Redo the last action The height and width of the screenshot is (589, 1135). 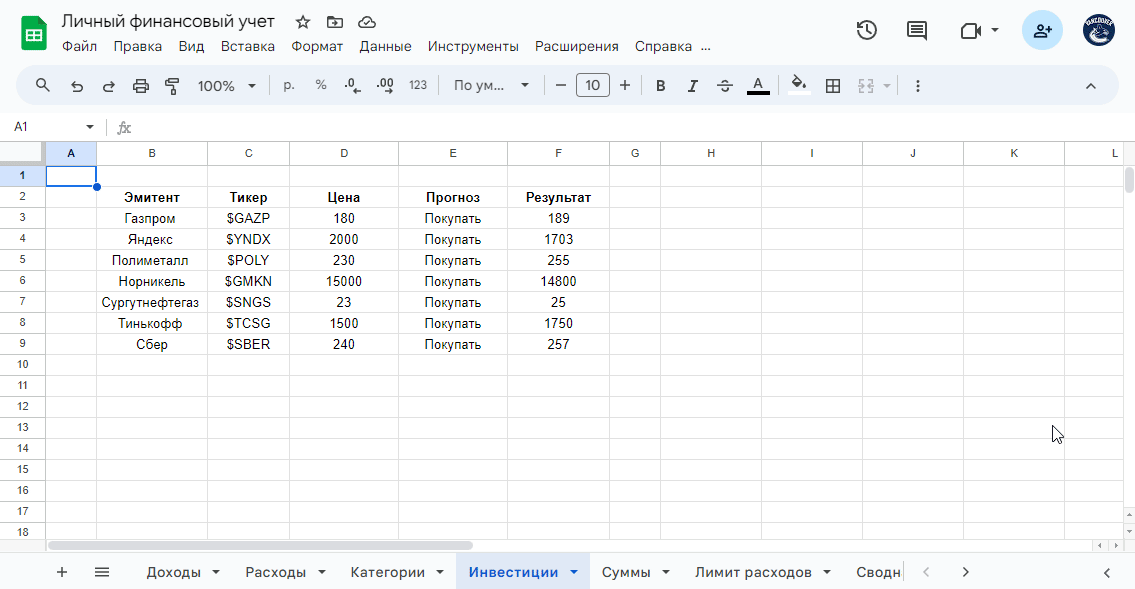tap(109, 86)
